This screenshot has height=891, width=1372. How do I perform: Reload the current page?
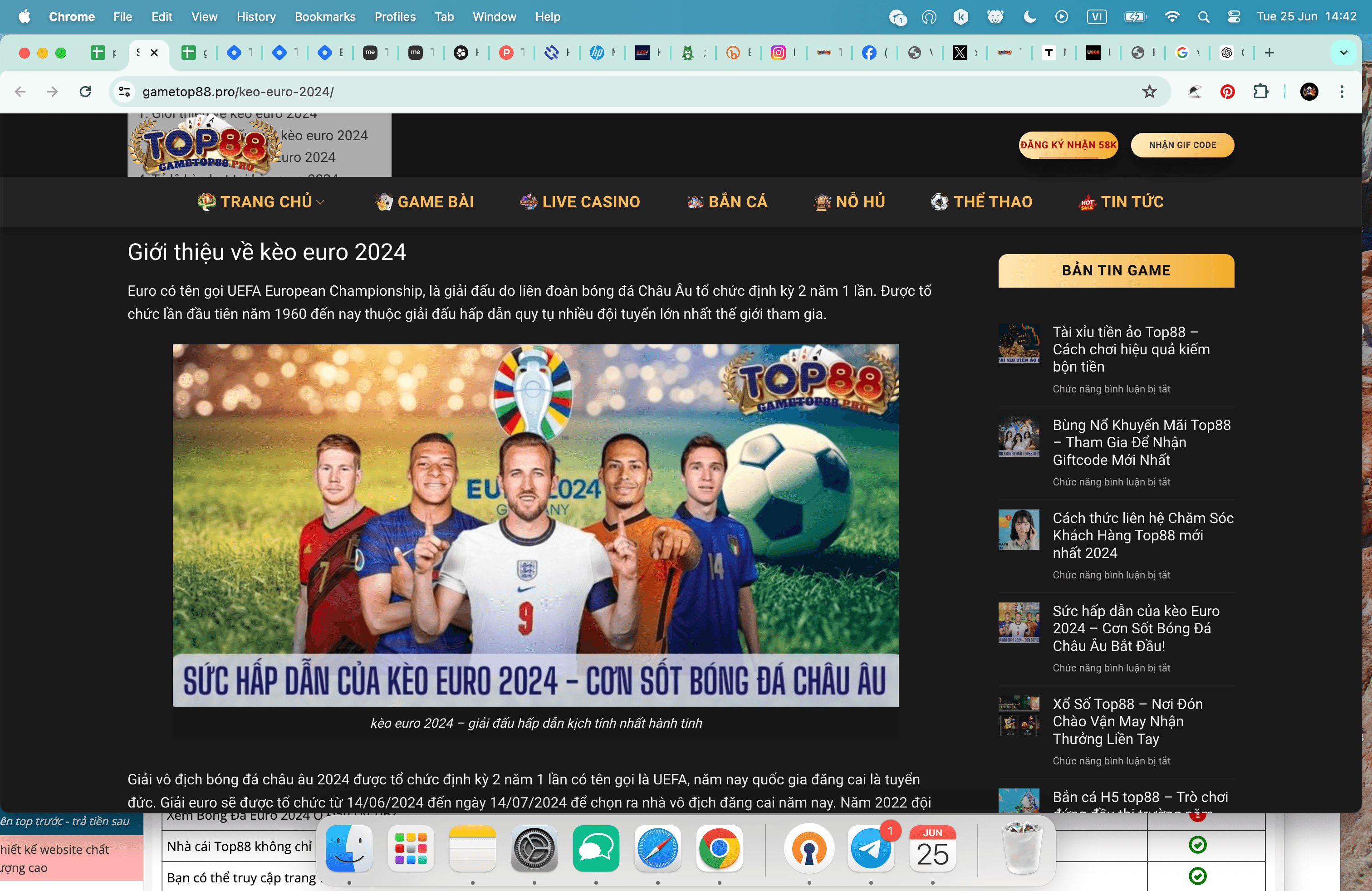pos(85,92)
